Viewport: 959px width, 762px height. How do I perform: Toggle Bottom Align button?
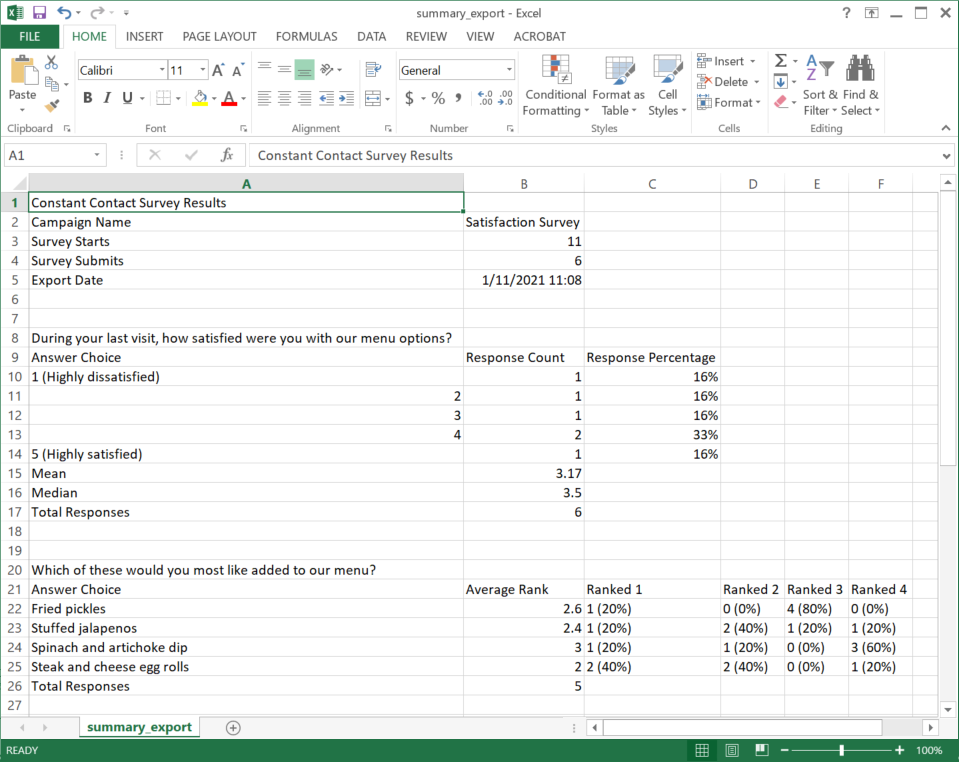(x=304, y=70)
